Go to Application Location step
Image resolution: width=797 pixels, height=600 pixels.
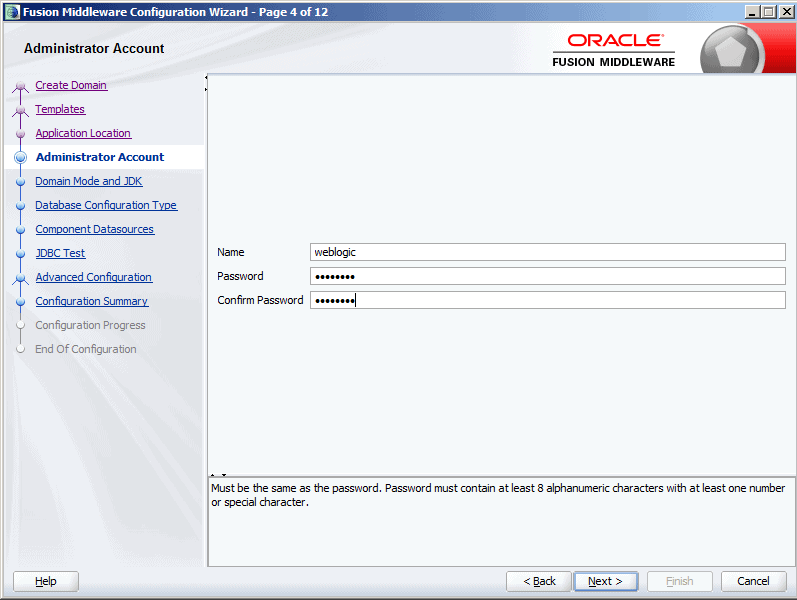coord(83,133)
